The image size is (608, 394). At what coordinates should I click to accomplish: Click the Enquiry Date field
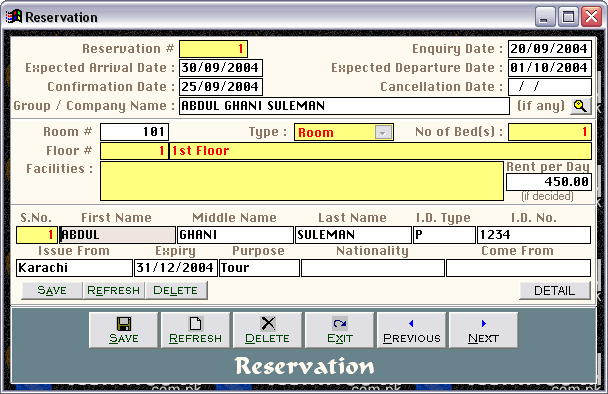click(x=550, y=49)
